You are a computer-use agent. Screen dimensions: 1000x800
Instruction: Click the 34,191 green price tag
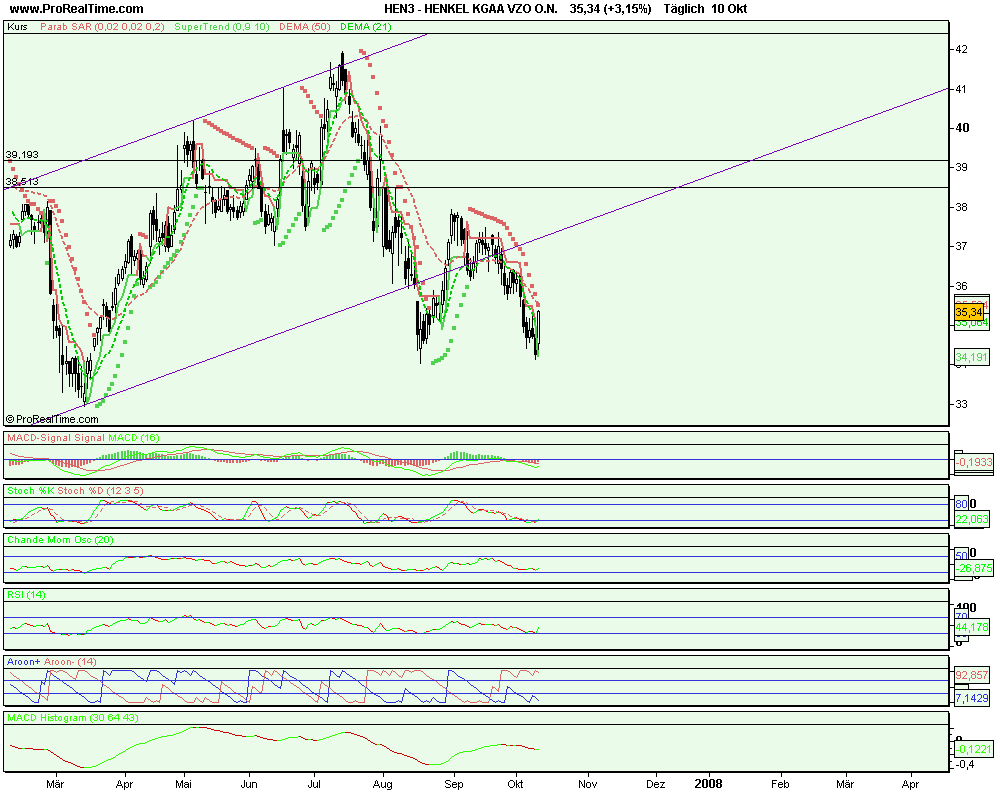(971, 357)
